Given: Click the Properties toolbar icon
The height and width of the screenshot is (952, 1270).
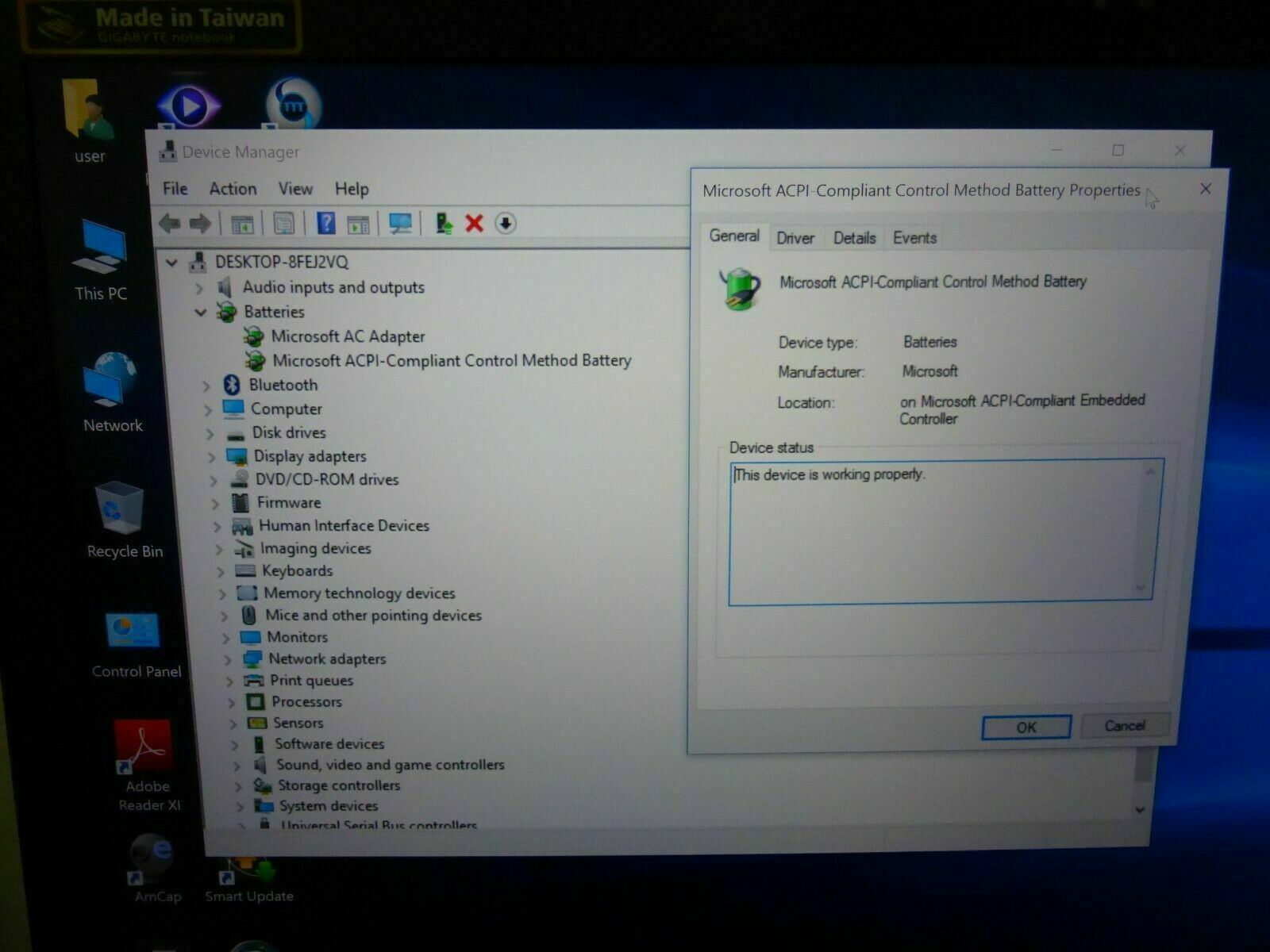Looking at the screenshot, I should [x=283, y=224].
